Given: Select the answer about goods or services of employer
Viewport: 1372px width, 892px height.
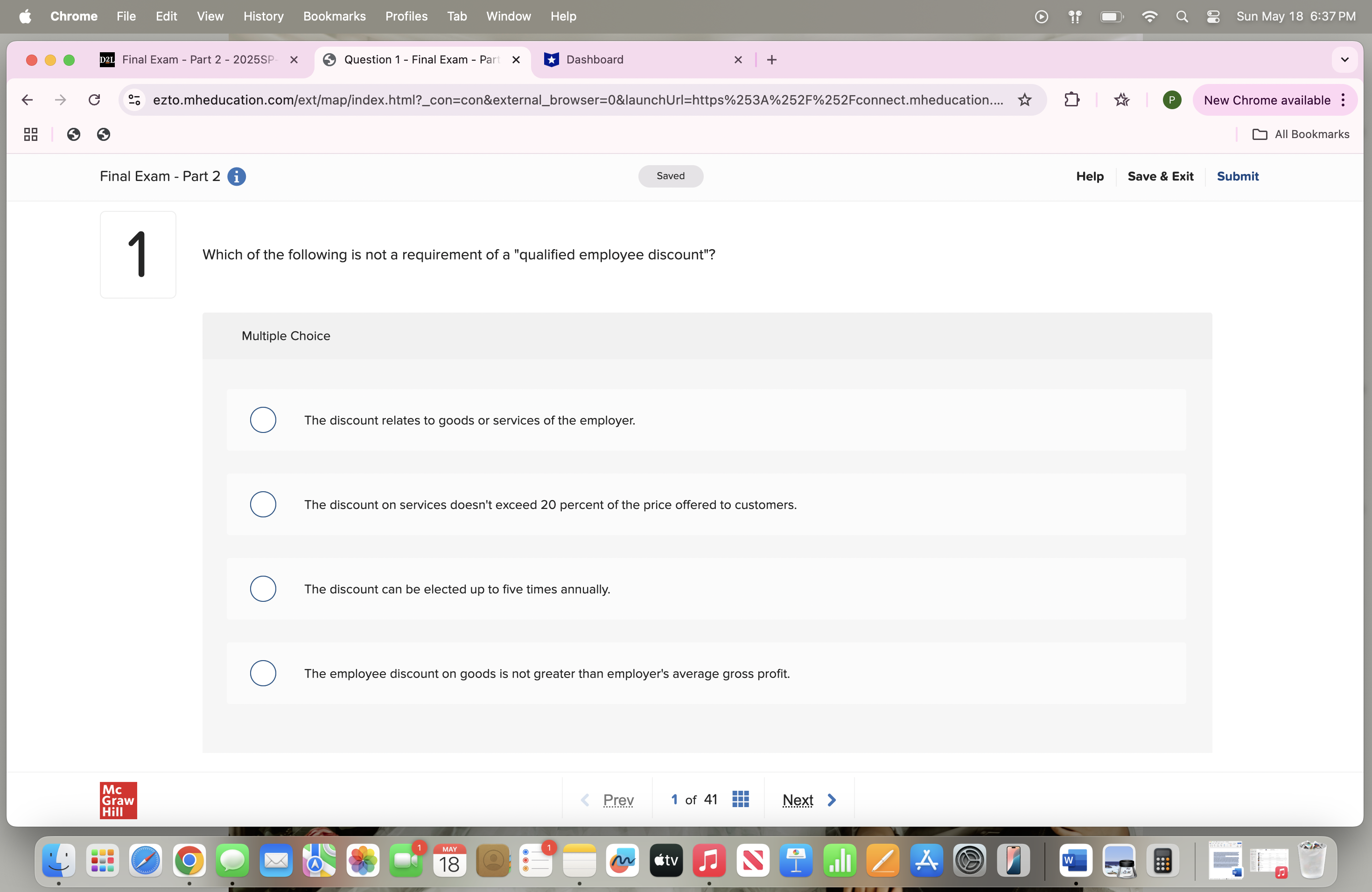Looking at the screenshot, I should point(263,420).
